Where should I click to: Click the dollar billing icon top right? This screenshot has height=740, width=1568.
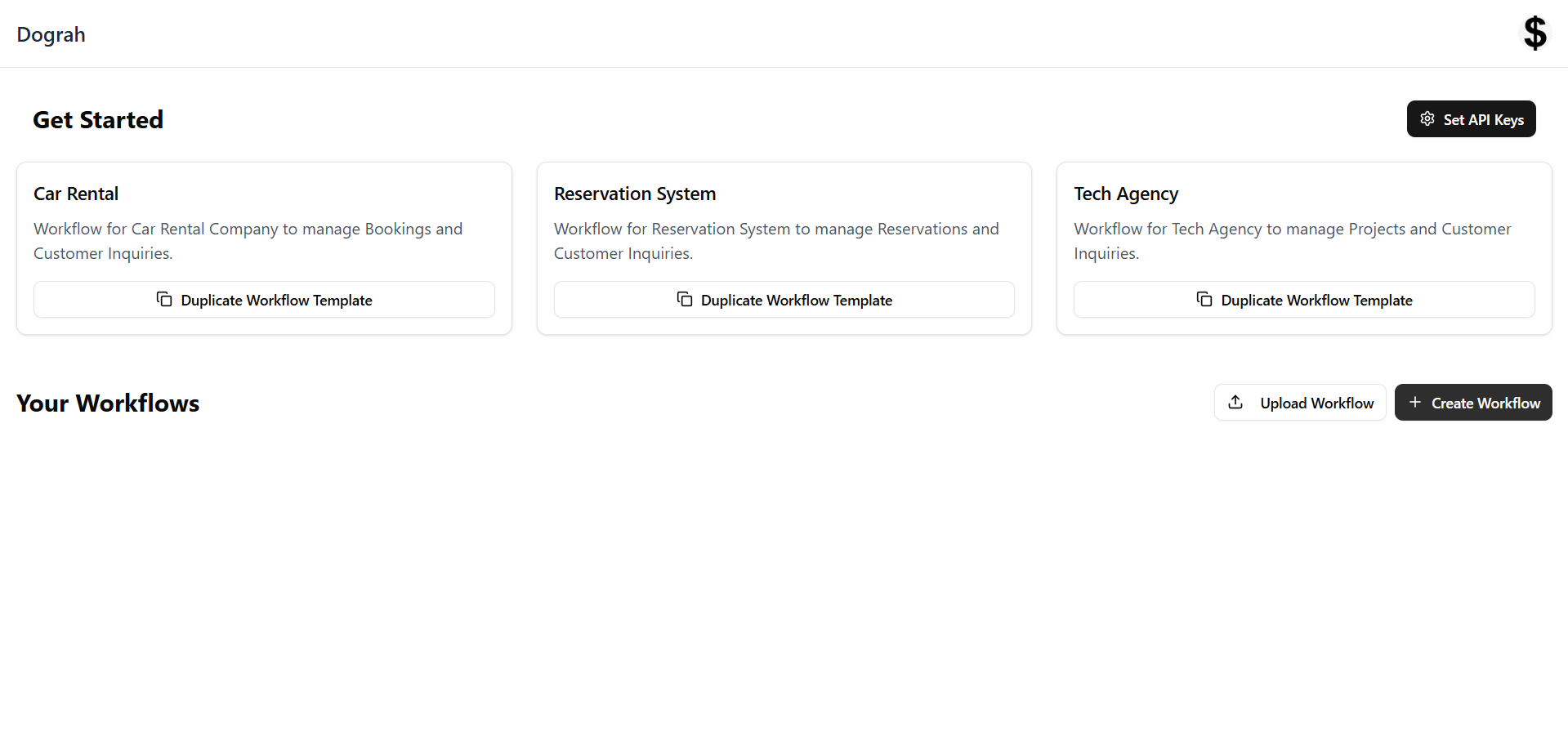tap(1534, 33)
